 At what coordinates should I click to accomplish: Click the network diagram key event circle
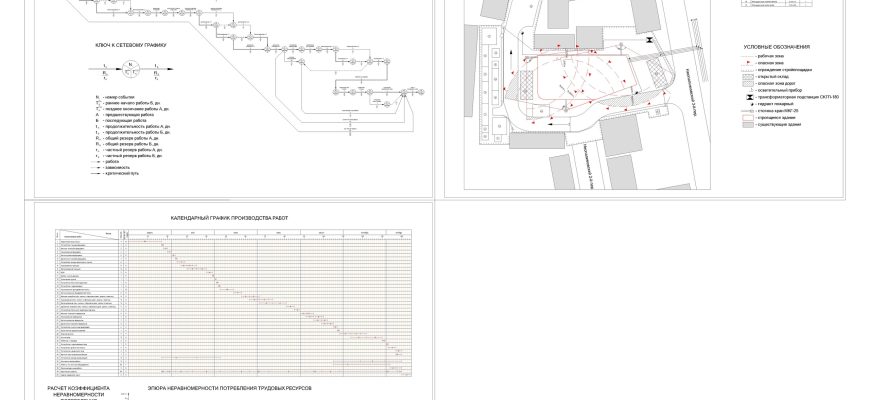click(x=129, y=68)
